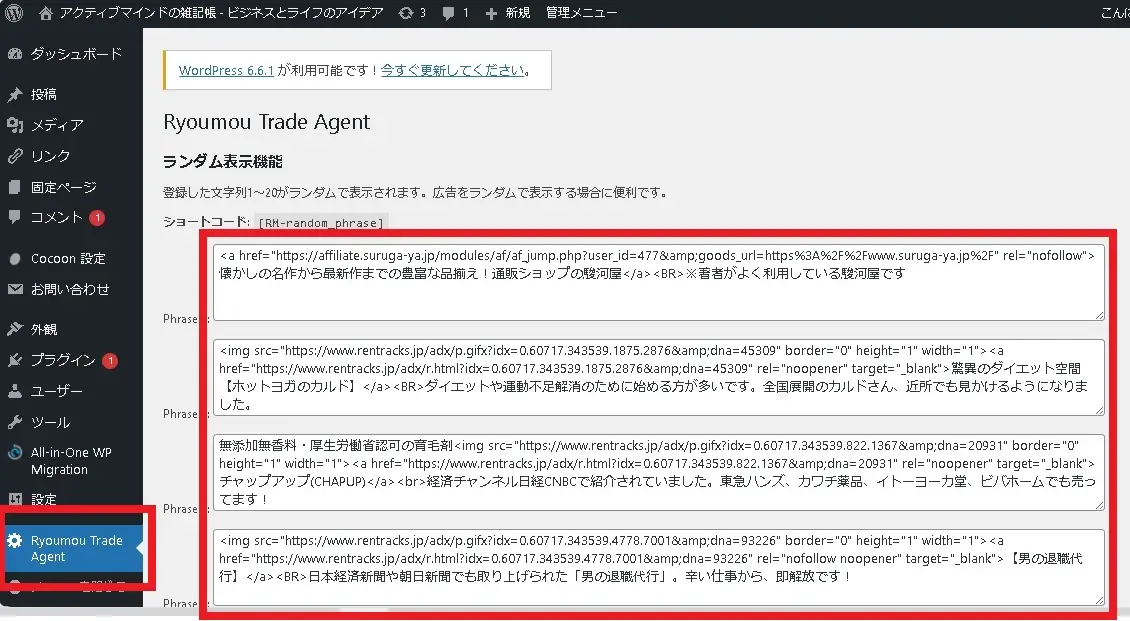Click the All-in-One WP Migration icon
This screenshot has height=621, width=1130.
[x=14, y=453]
